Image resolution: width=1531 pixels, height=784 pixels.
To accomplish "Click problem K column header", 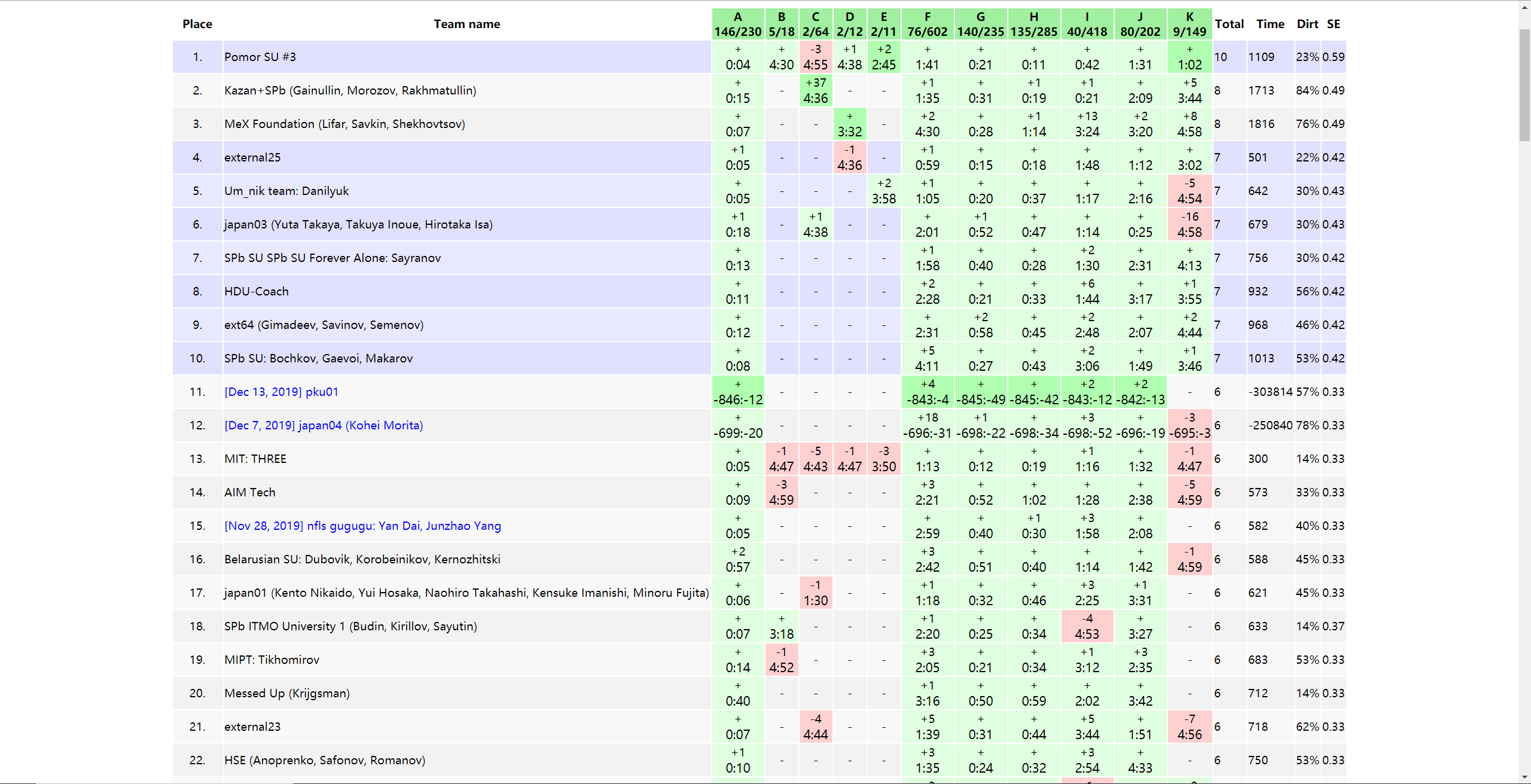I will [1189, 24].
